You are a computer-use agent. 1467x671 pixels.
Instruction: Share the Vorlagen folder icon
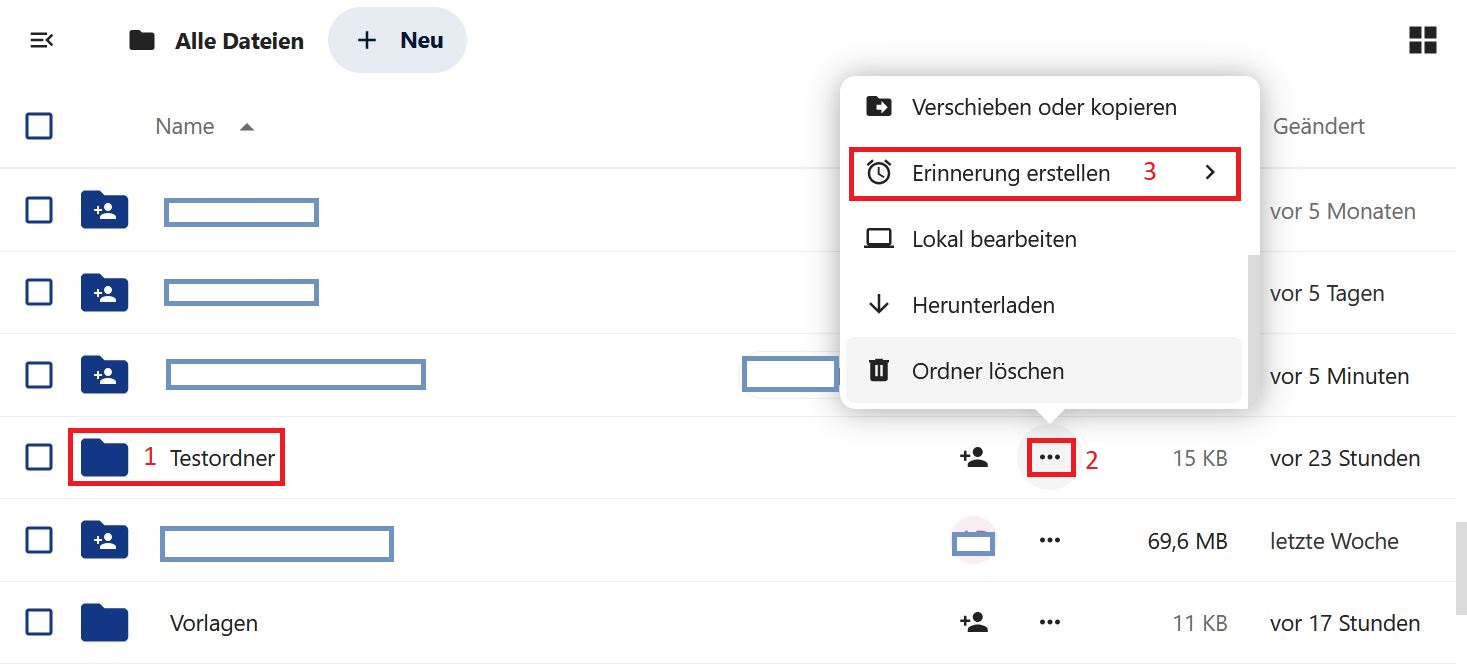click(x=973, y=622)
